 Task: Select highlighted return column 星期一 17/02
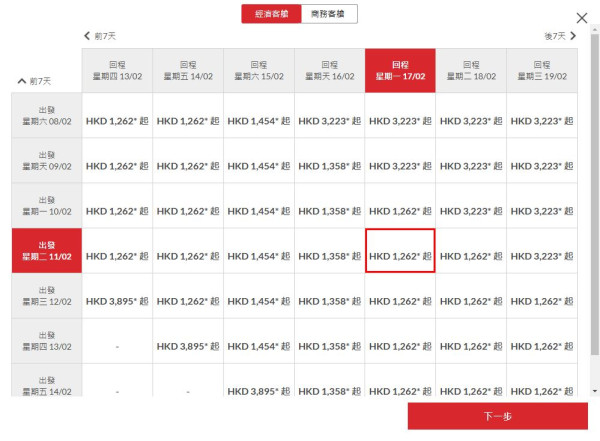pyautogui.click(x=400, y=71)
